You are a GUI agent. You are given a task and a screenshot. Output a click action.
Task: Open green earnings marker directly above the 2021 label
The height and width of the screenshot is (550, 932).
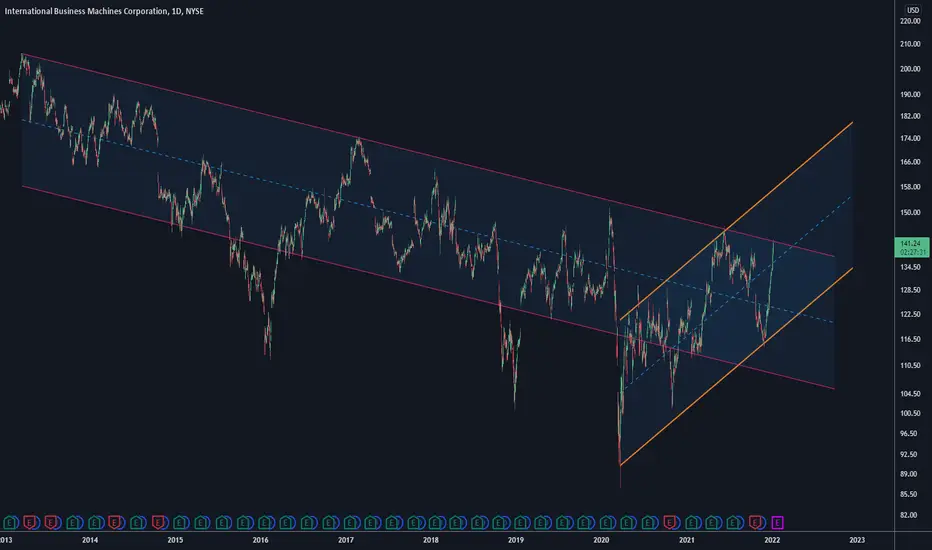[691, 523]
